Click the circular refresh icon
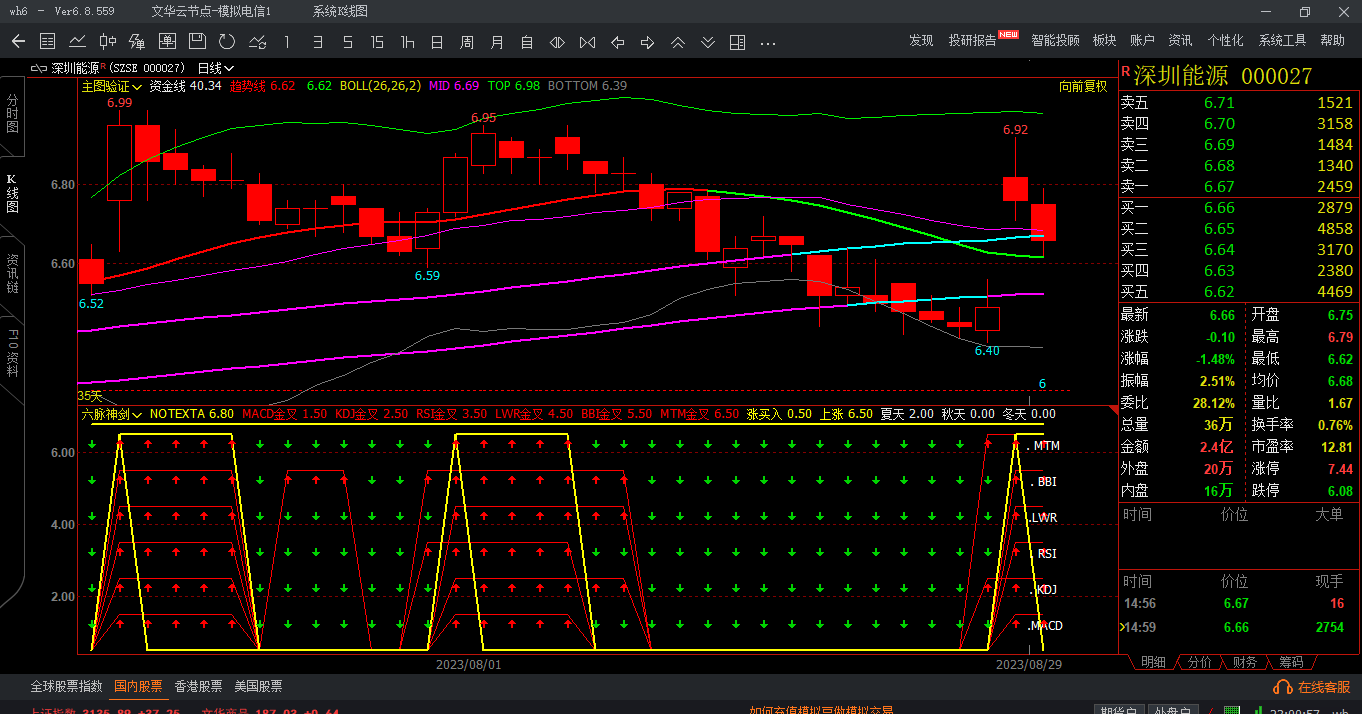 click(227, 41)
